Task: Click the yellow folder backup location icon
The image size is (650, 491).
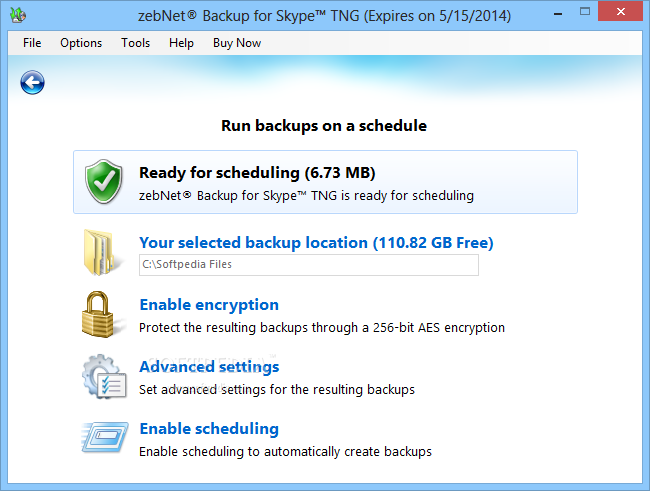Action: (x=102, y=253)
